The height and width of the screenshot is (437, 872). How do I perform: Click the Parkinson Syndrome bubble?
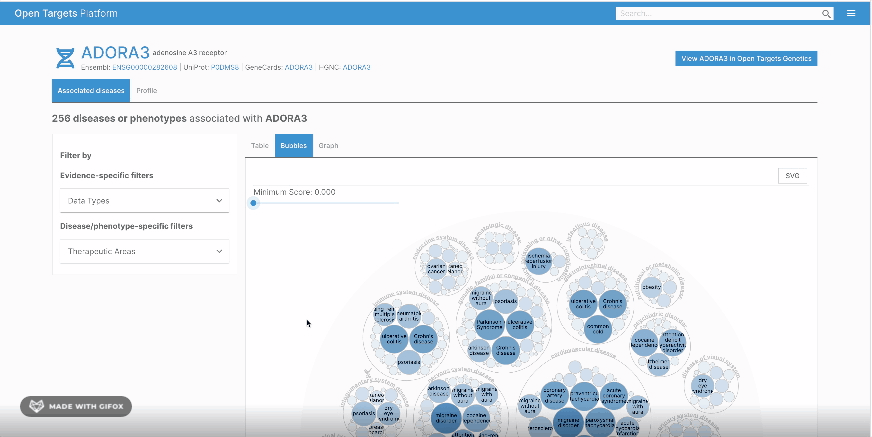click(489, 326)
